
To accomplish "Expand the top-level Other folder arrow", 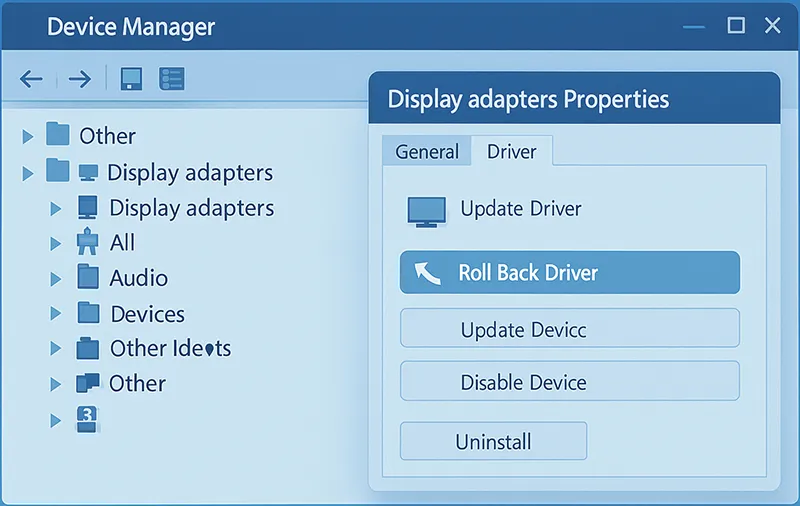I will [x=28, y=137].
